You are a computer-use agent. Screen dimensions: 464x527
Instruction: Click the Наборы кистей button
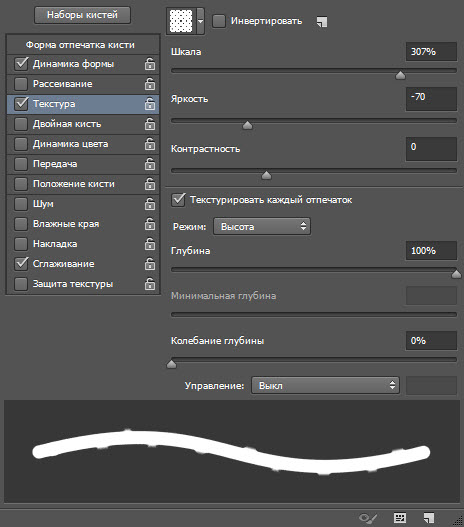click(82, 15)
